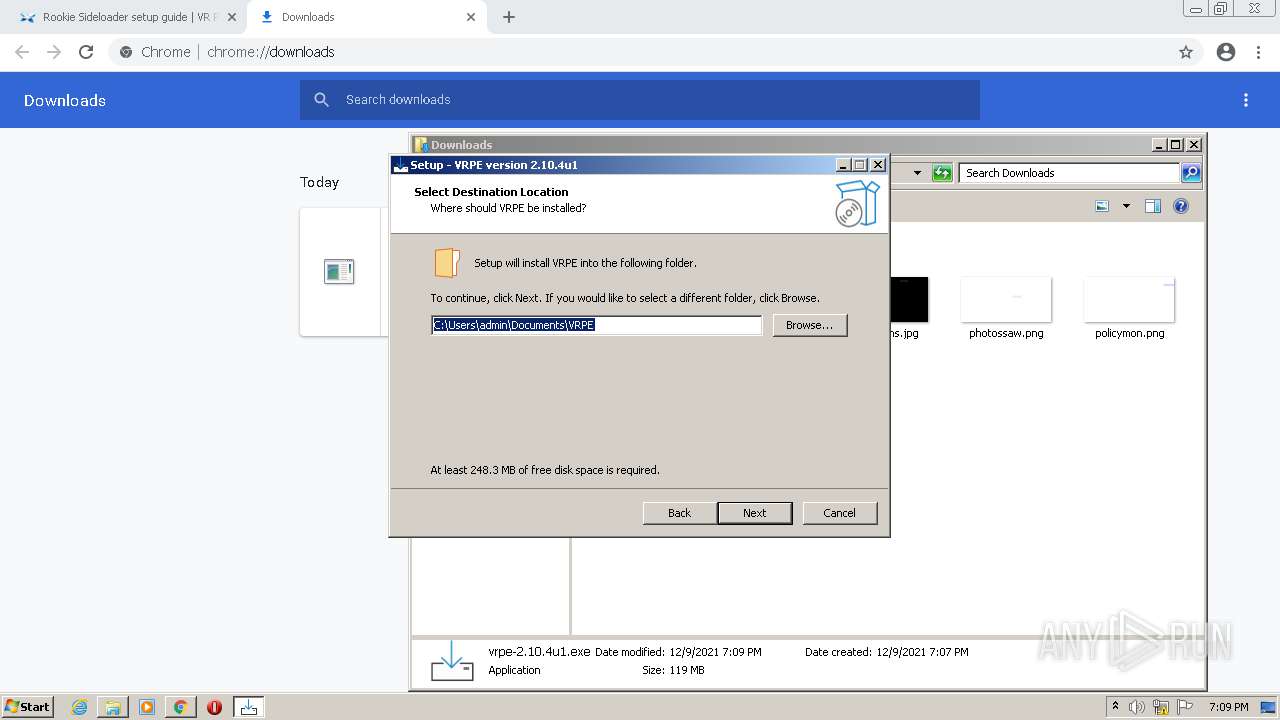Click the downloaded file icon in Chrome
This screenshot has height=720, width=1280.
pyautogui.click(x=339, y=271)
